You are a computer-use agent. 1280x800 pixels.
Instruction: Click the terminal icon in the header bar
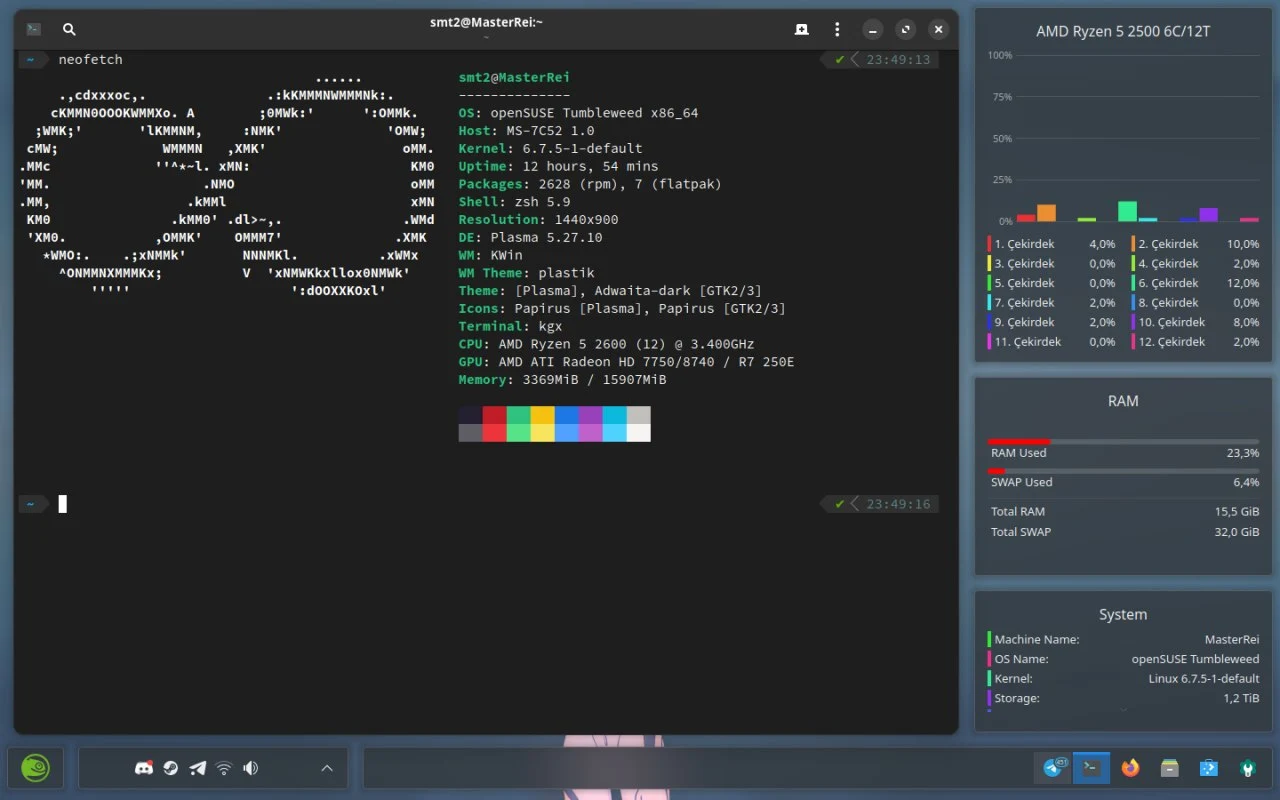34,30
